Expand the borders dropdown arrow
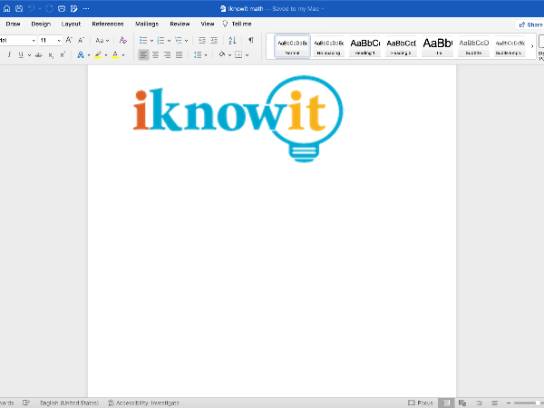 coord(247,55)
